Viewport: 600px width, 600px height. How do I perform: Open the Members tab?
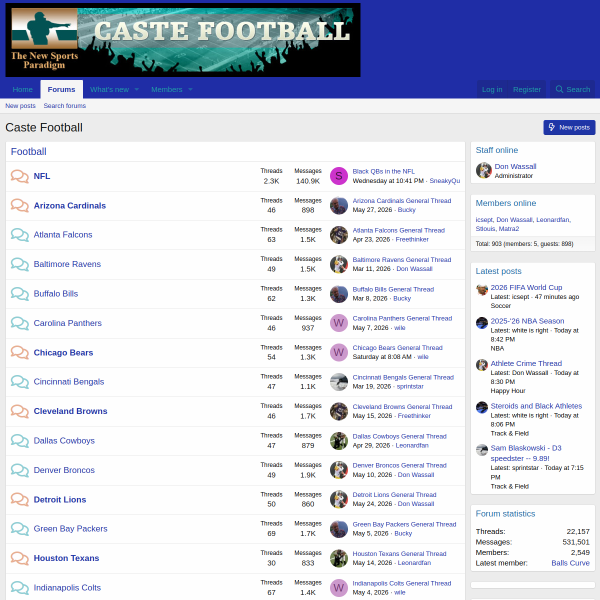click(166, 90)
